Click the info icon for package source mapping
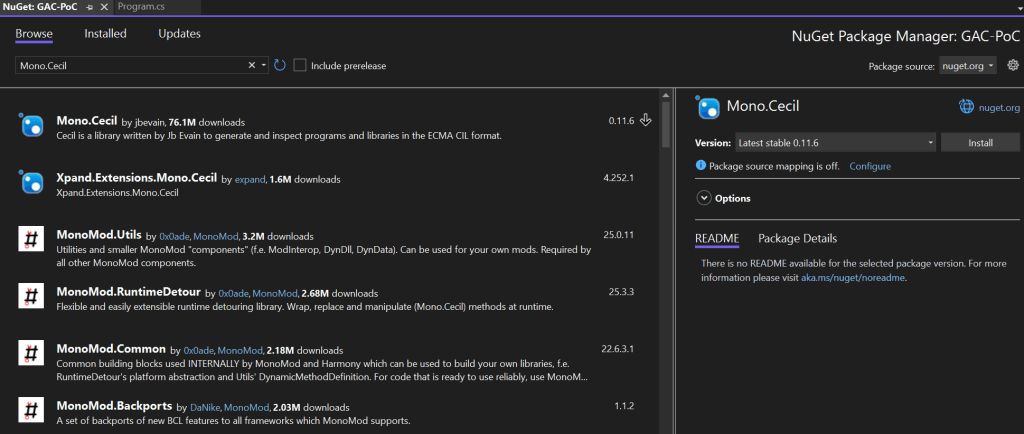Screen dimensions: 1024x434 point(701,166)
